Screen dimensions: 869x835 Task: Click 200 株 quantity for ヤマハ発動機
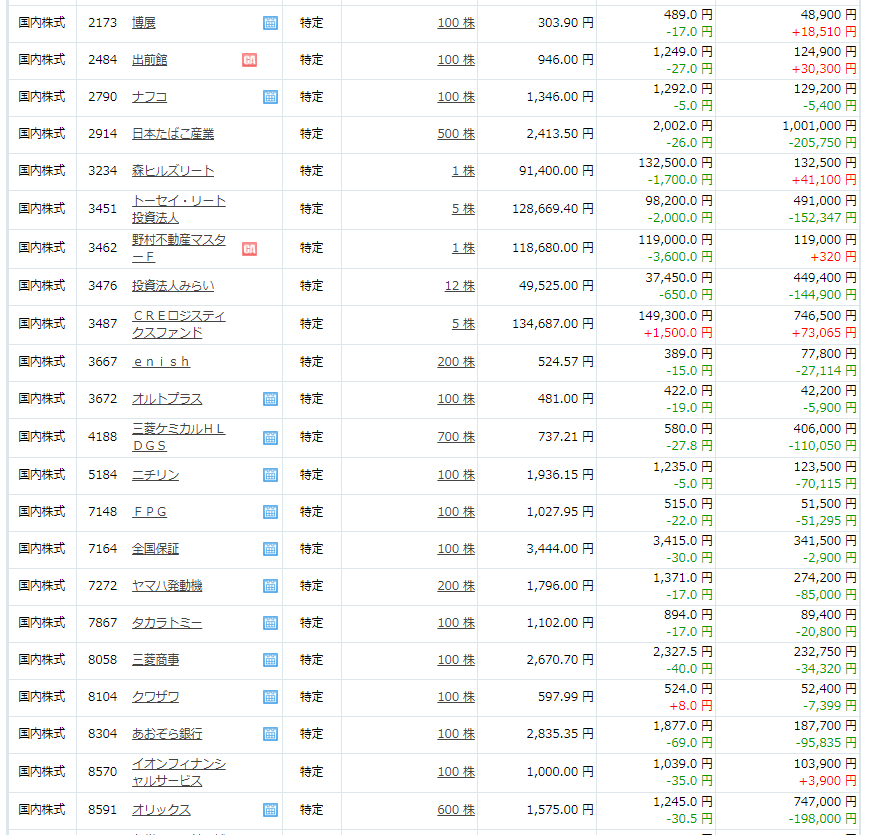coord(456,586)
